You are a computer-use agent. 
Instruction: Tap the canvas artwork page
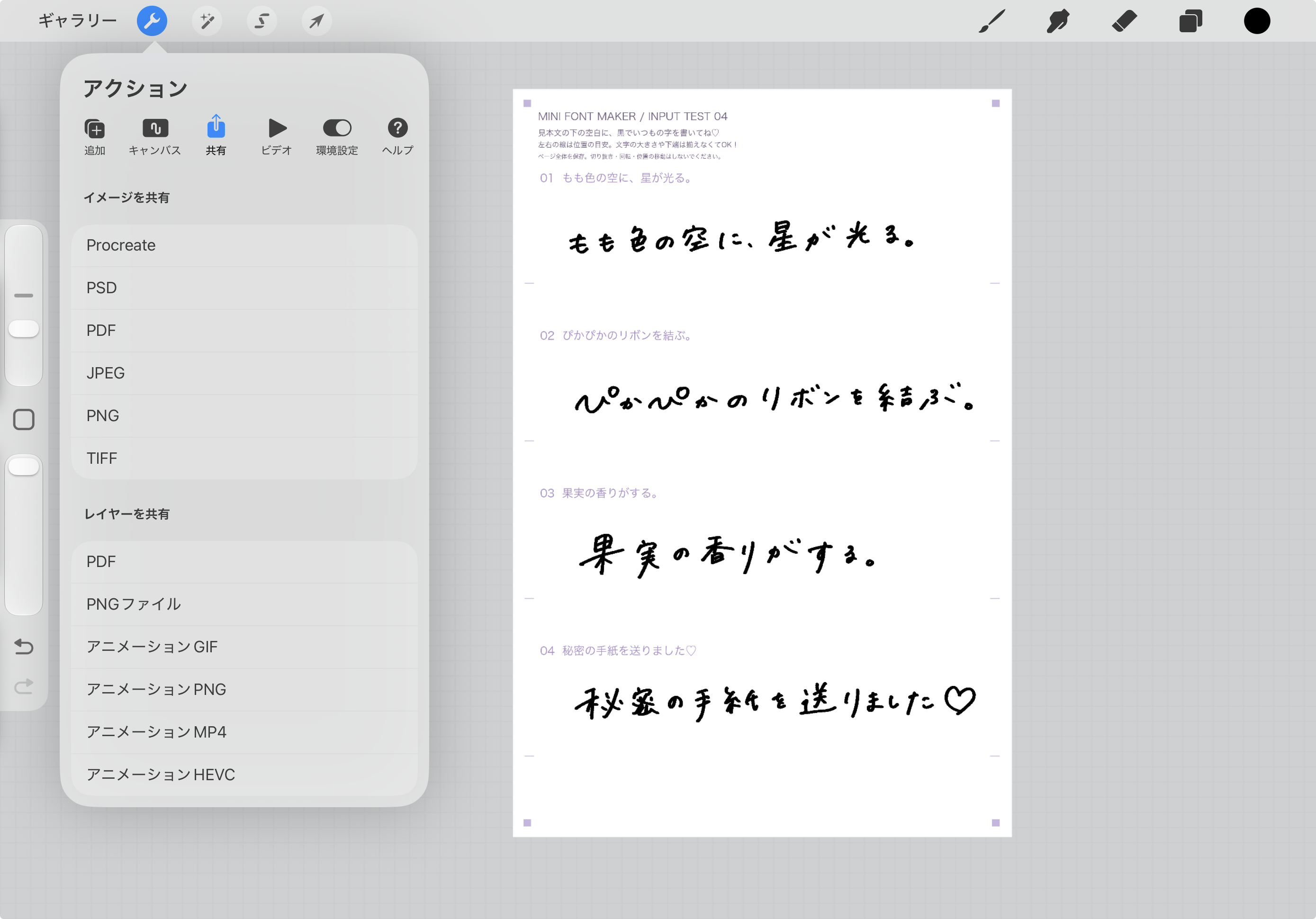pos(762,463)
